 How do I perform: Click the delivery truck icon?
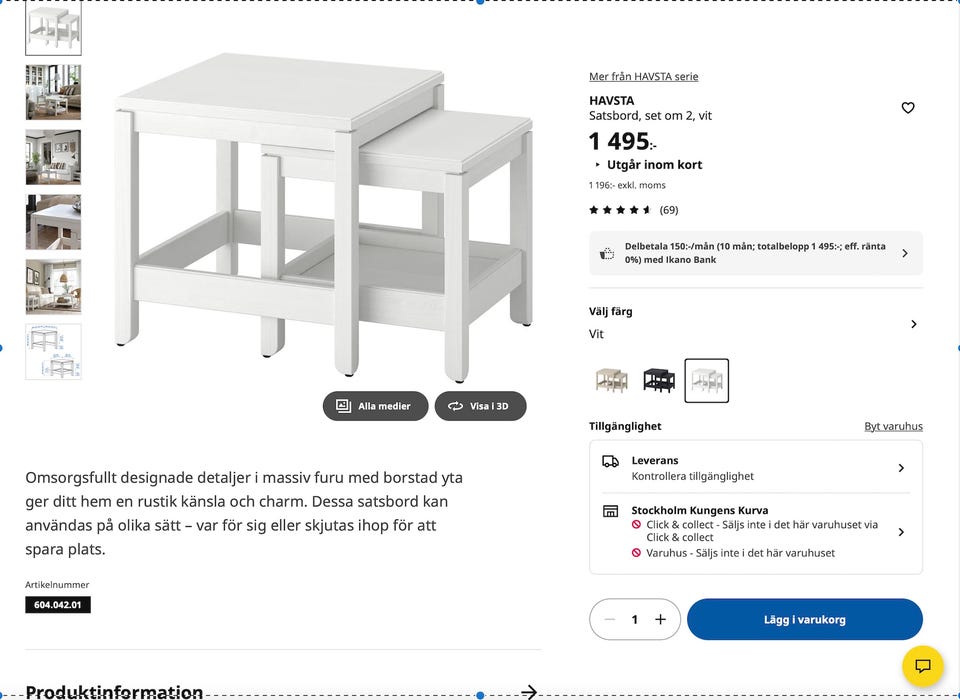[610, 461]
